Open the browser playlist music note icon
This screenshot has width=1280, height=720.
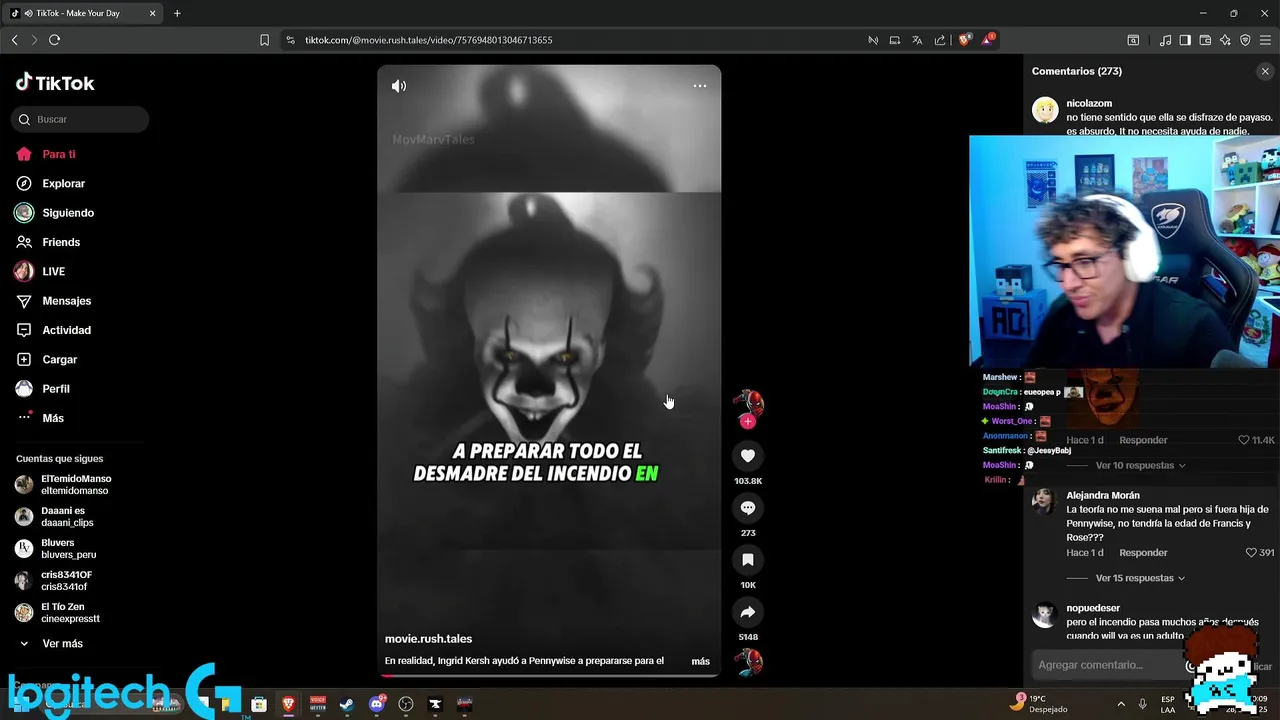[1165, 40]
